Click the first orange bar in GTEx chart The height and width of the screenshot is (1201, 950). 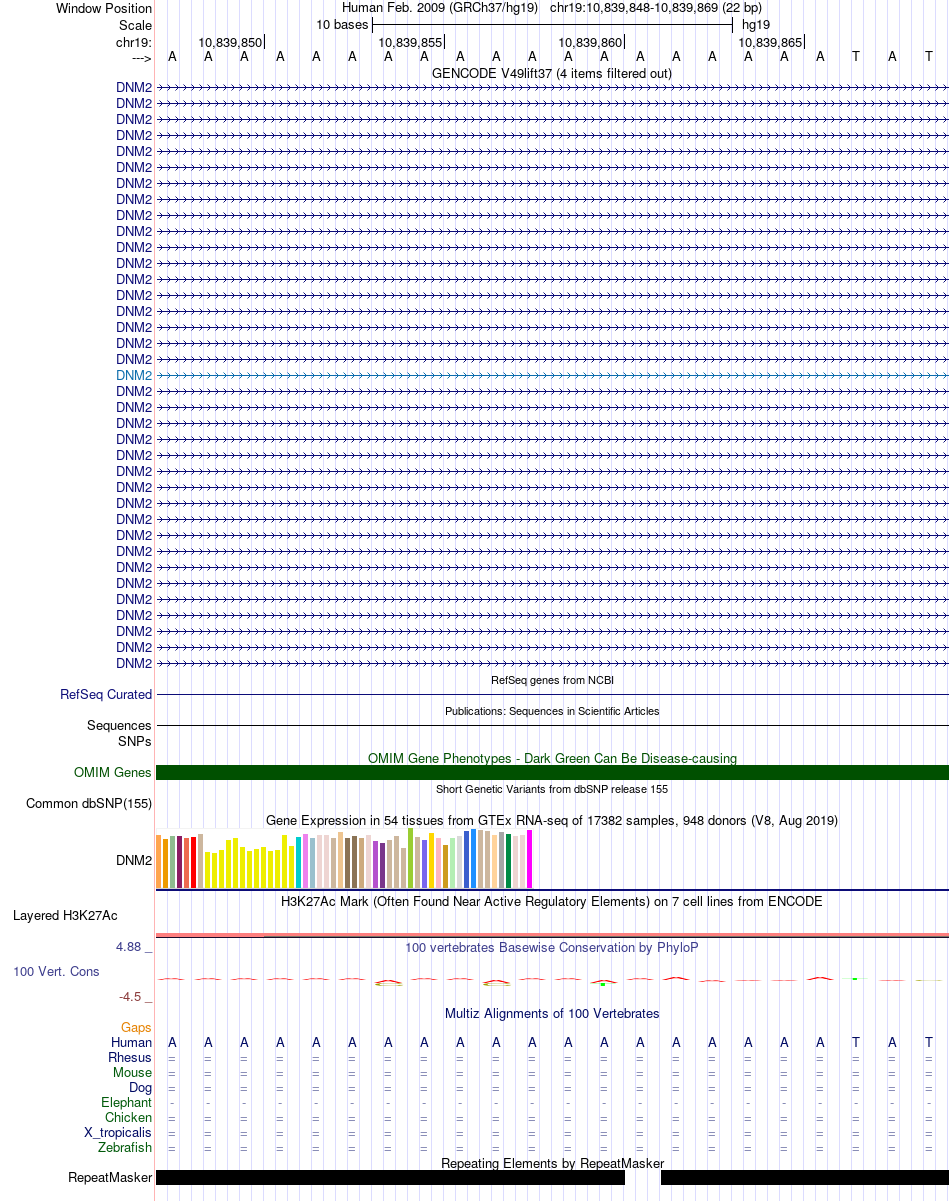159,860
